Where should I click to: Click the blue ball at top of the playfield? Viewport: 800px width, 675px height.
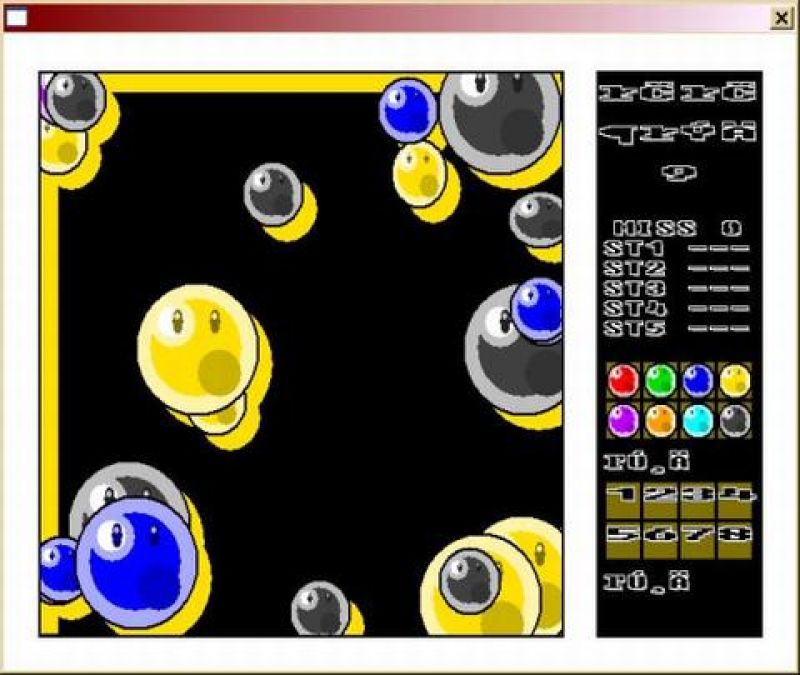(x=407, y=108)
